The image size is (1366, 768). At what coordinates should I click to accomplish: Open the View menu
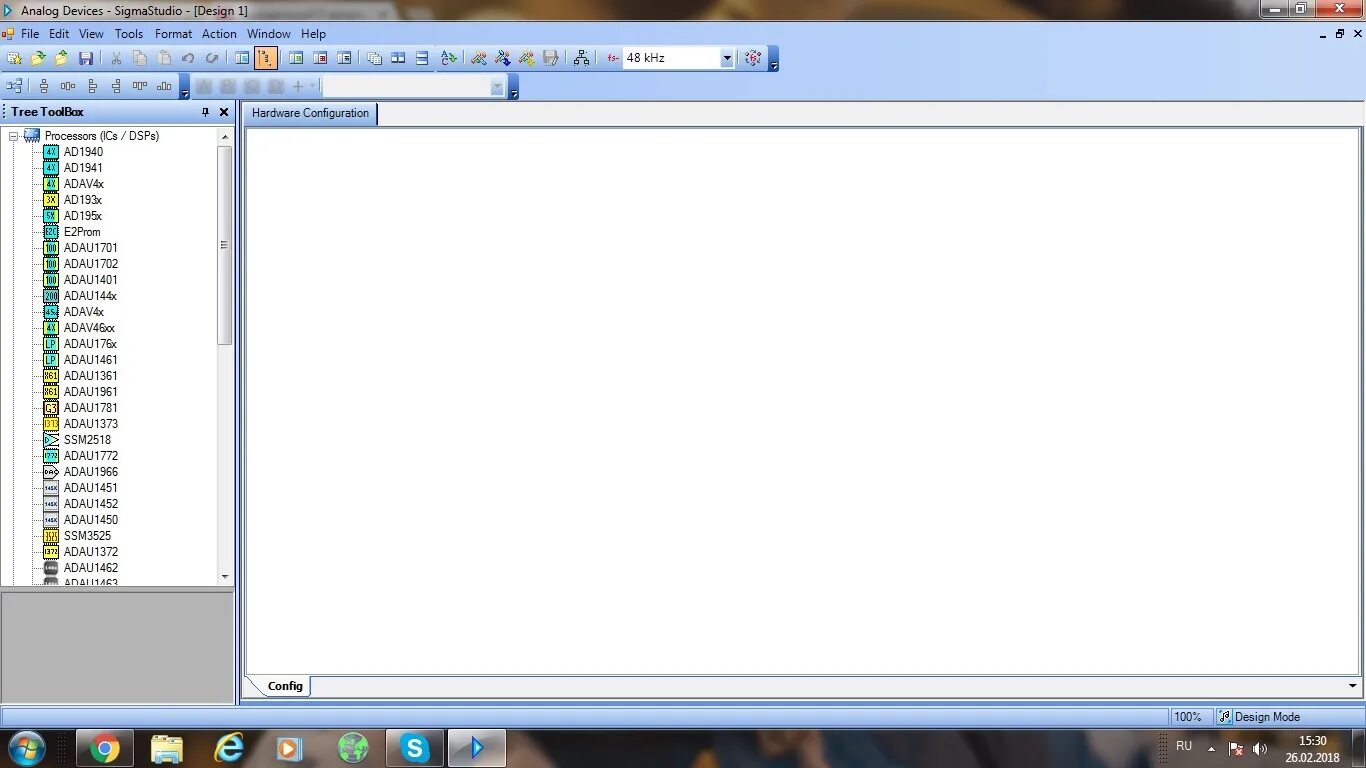coord(91,34)
